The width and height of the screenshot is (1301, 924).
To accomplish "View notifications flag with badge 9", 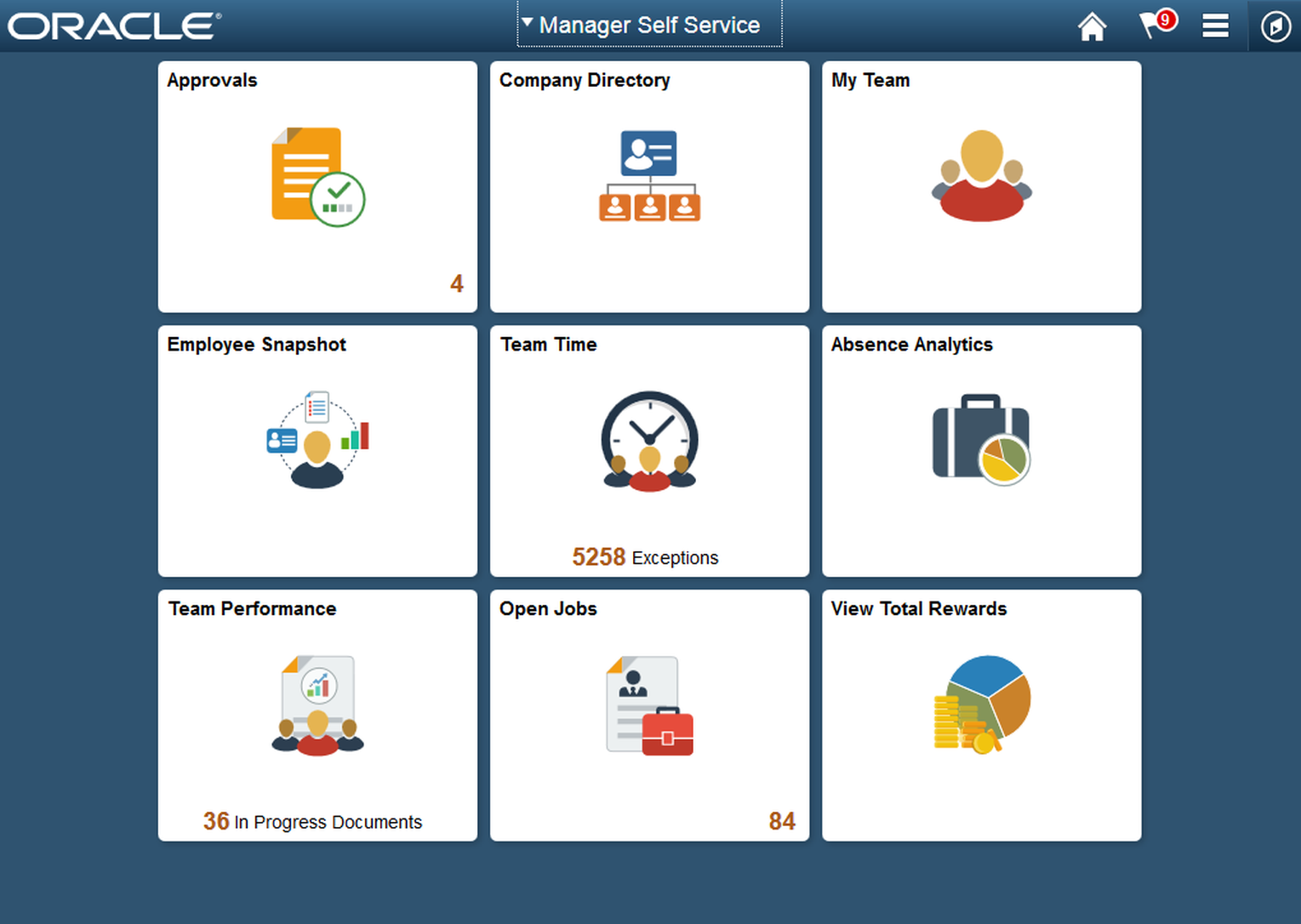I will (1157, 25).
